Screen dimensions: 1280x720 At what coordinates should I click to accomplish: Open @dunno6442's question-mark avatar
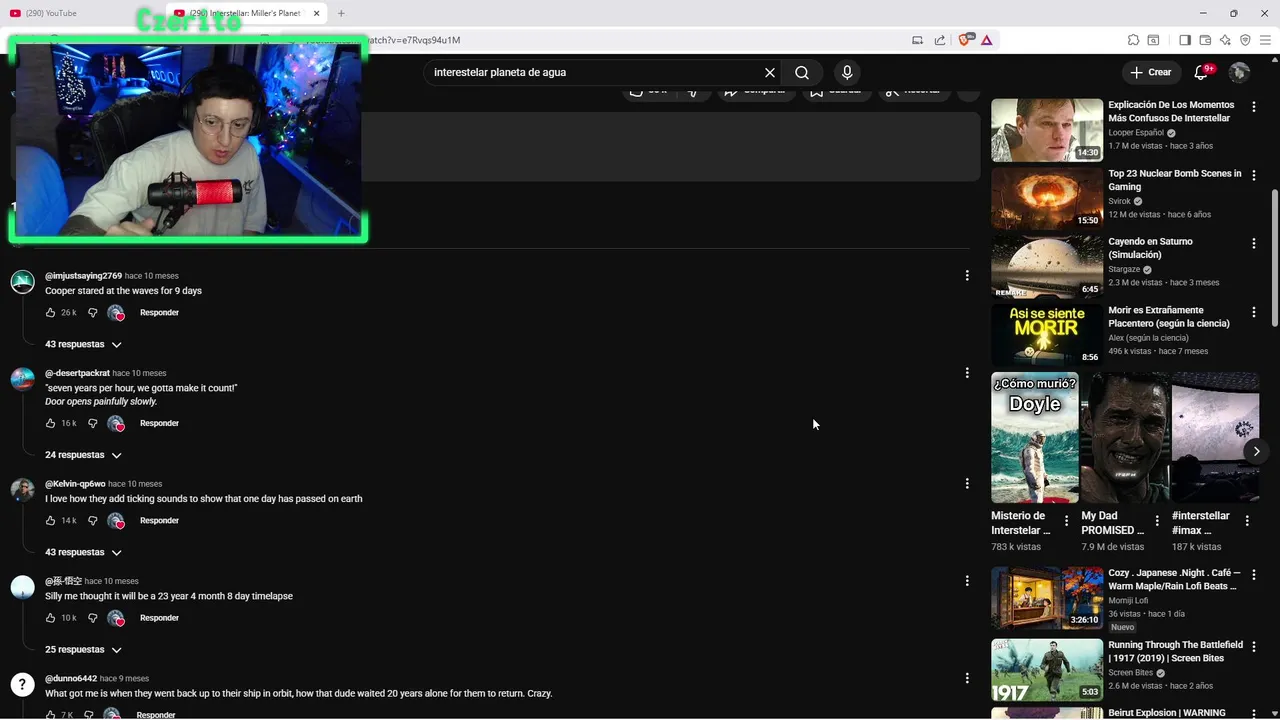click(x=22, y=685)
